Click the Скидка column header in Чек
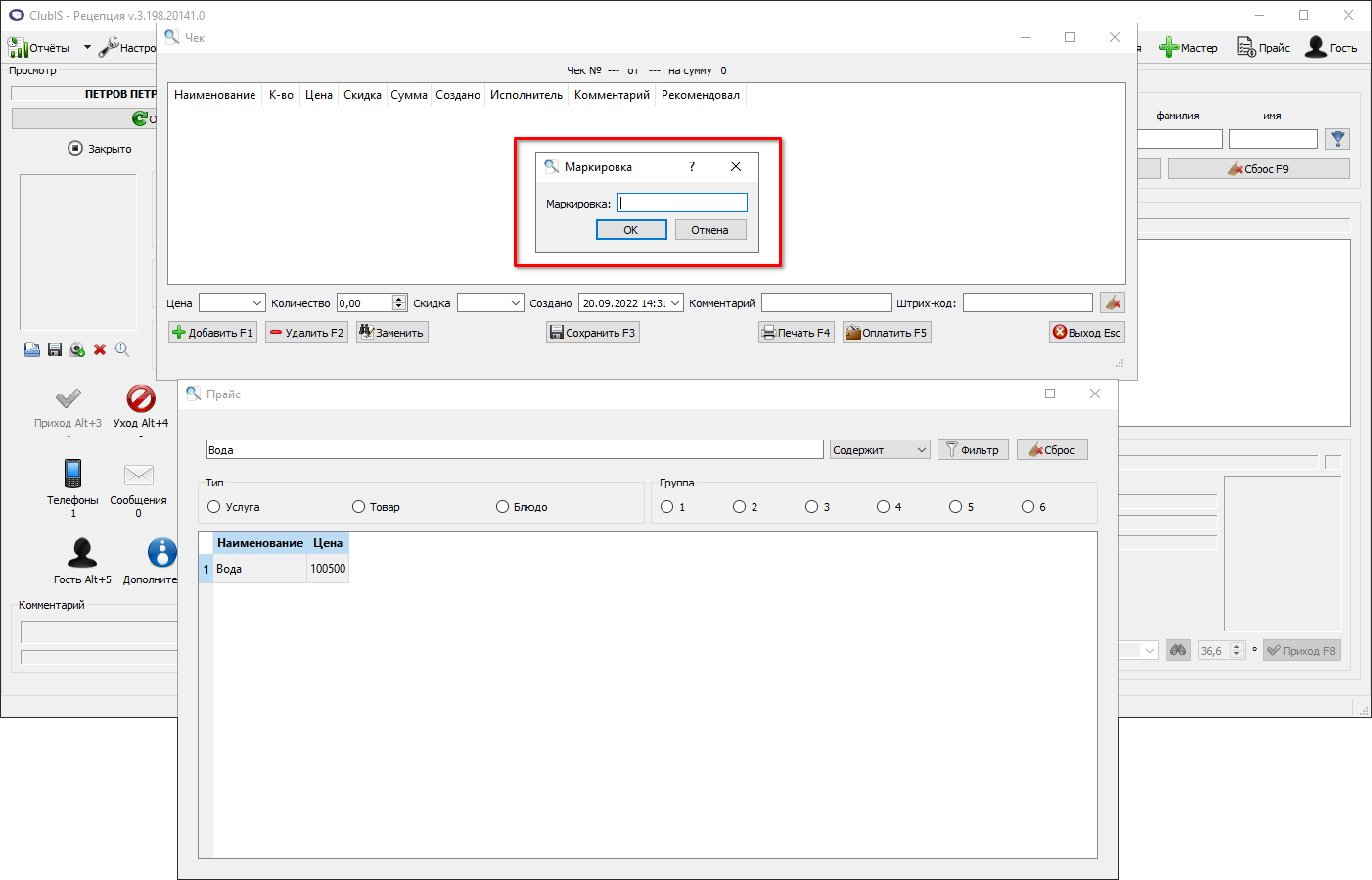The image size is (1372, 880). click(x=362, y=95)
